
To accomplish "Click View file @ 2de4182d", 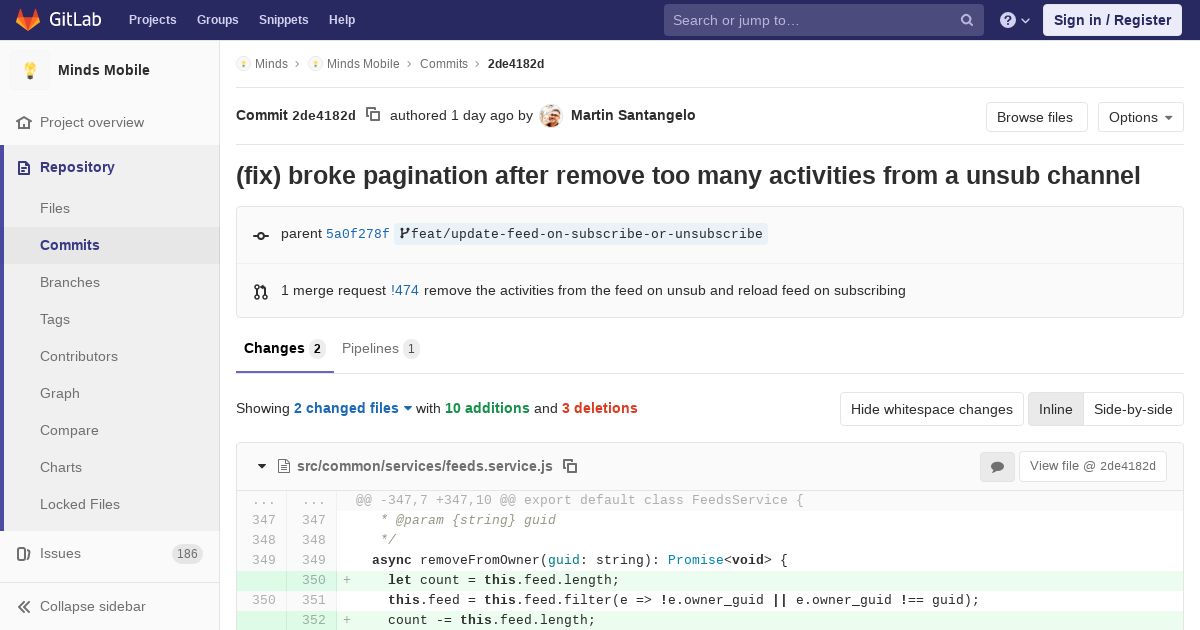I will coord(1093,466).
